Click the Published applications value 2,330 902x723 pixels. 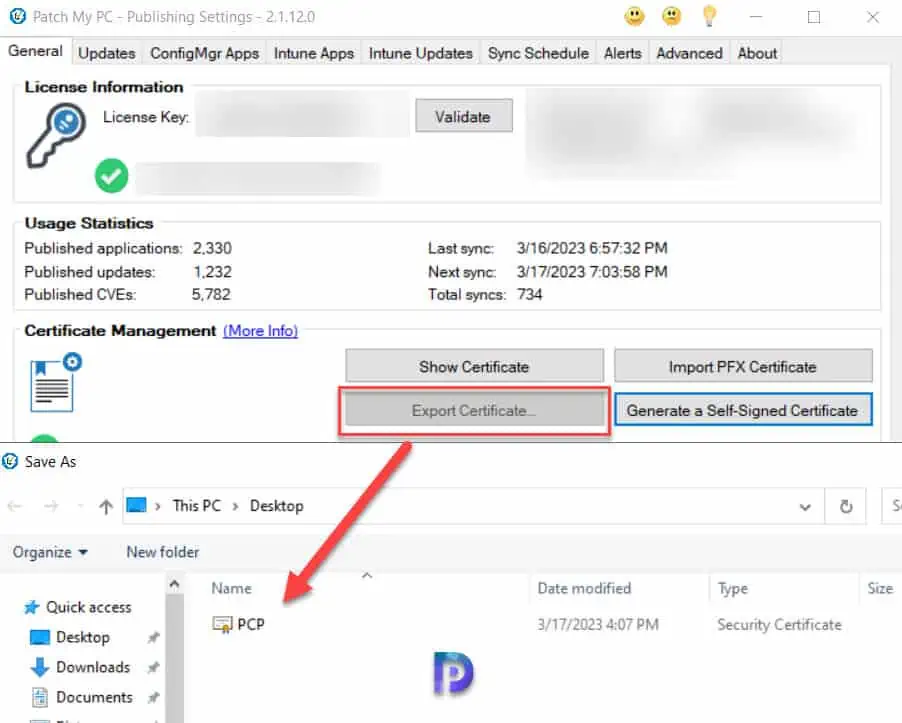coord(212,248)
